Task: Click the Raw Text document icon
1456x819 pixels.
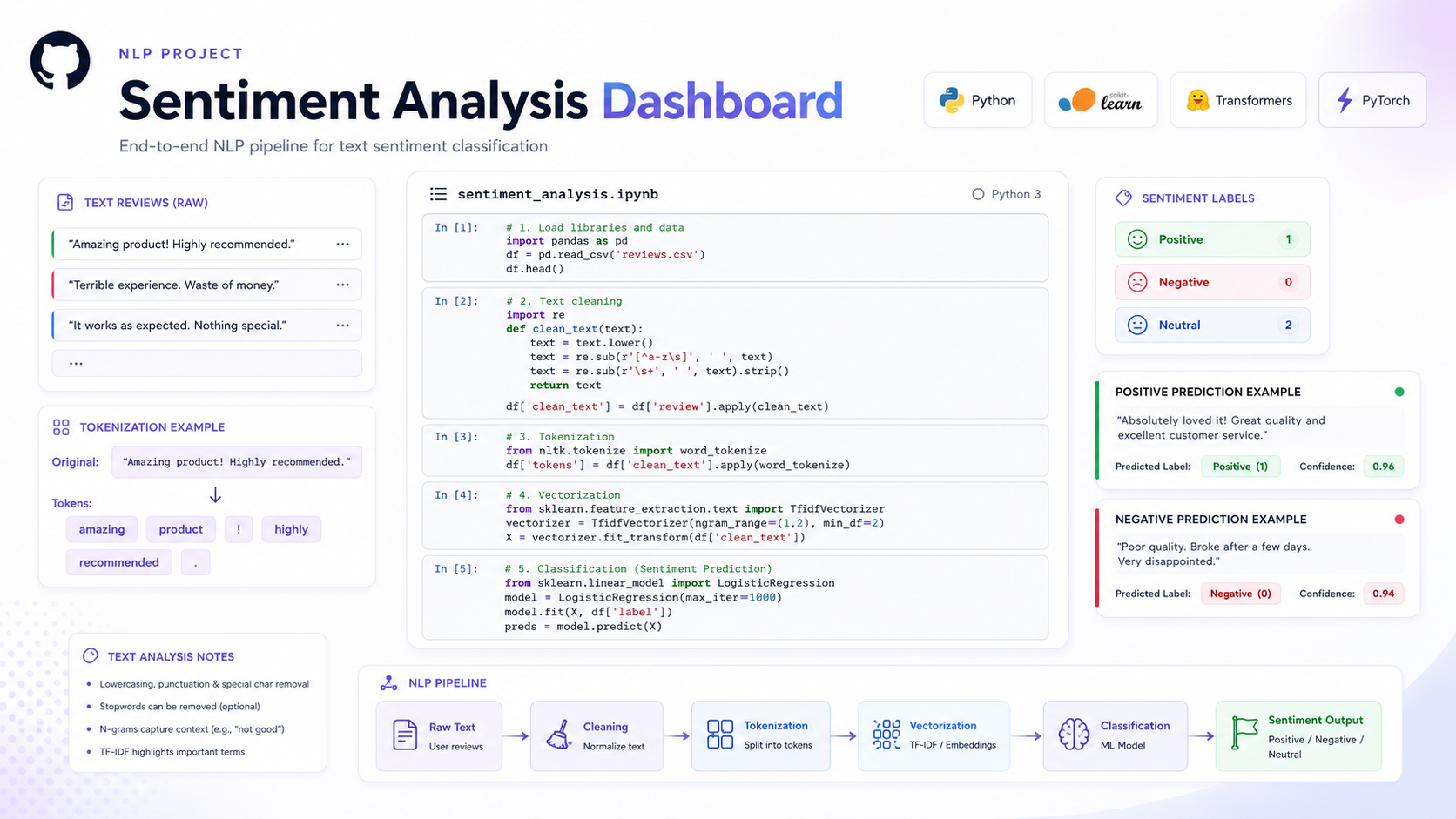Action: pyautogui.click(x=405, y=735)
